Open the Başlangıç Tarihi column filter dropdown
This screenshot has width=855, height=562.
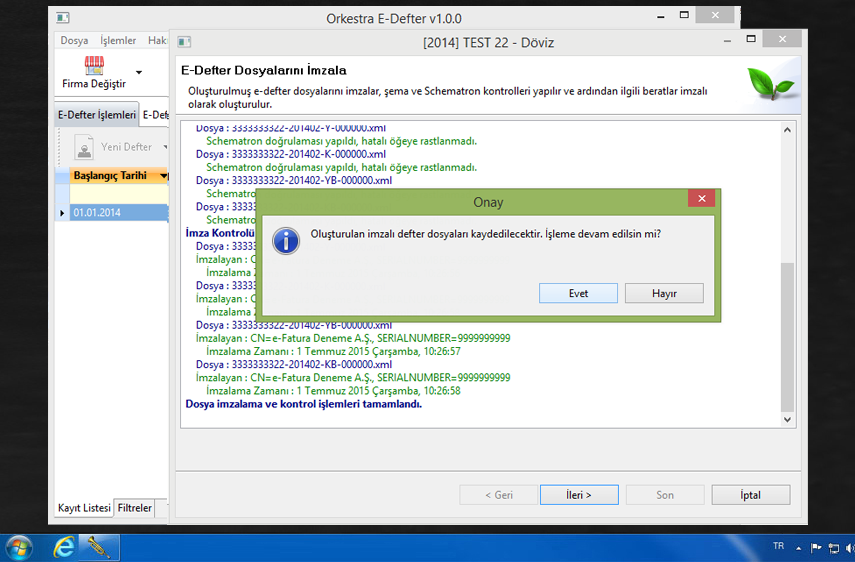[163, 176]
